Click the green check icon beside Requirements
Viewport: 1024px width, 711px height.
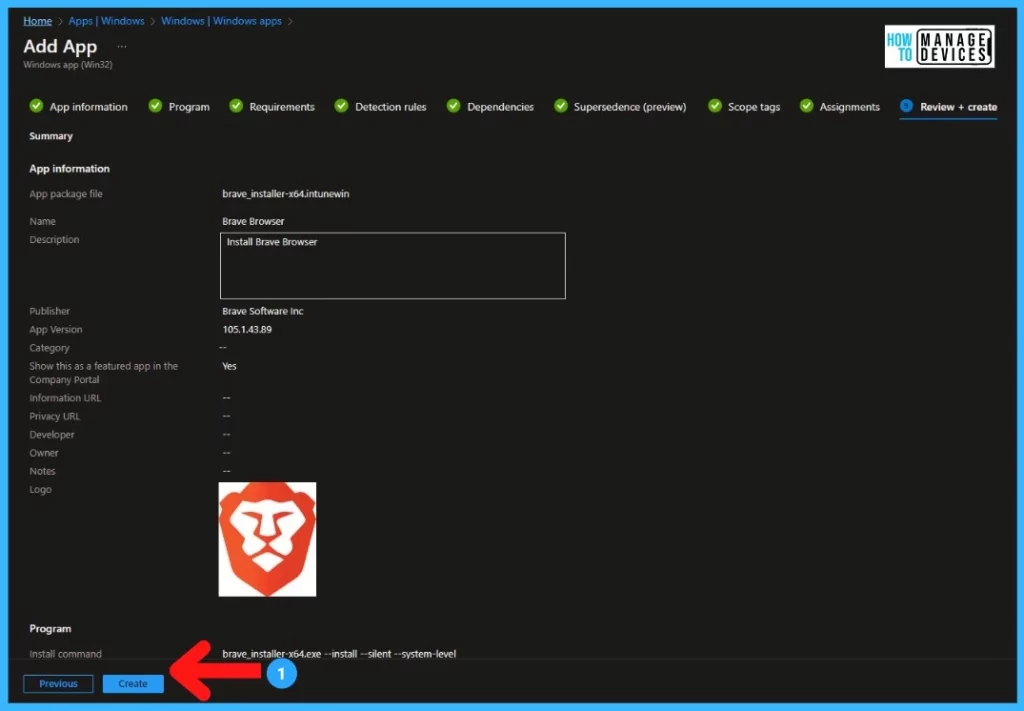(236, 106)
